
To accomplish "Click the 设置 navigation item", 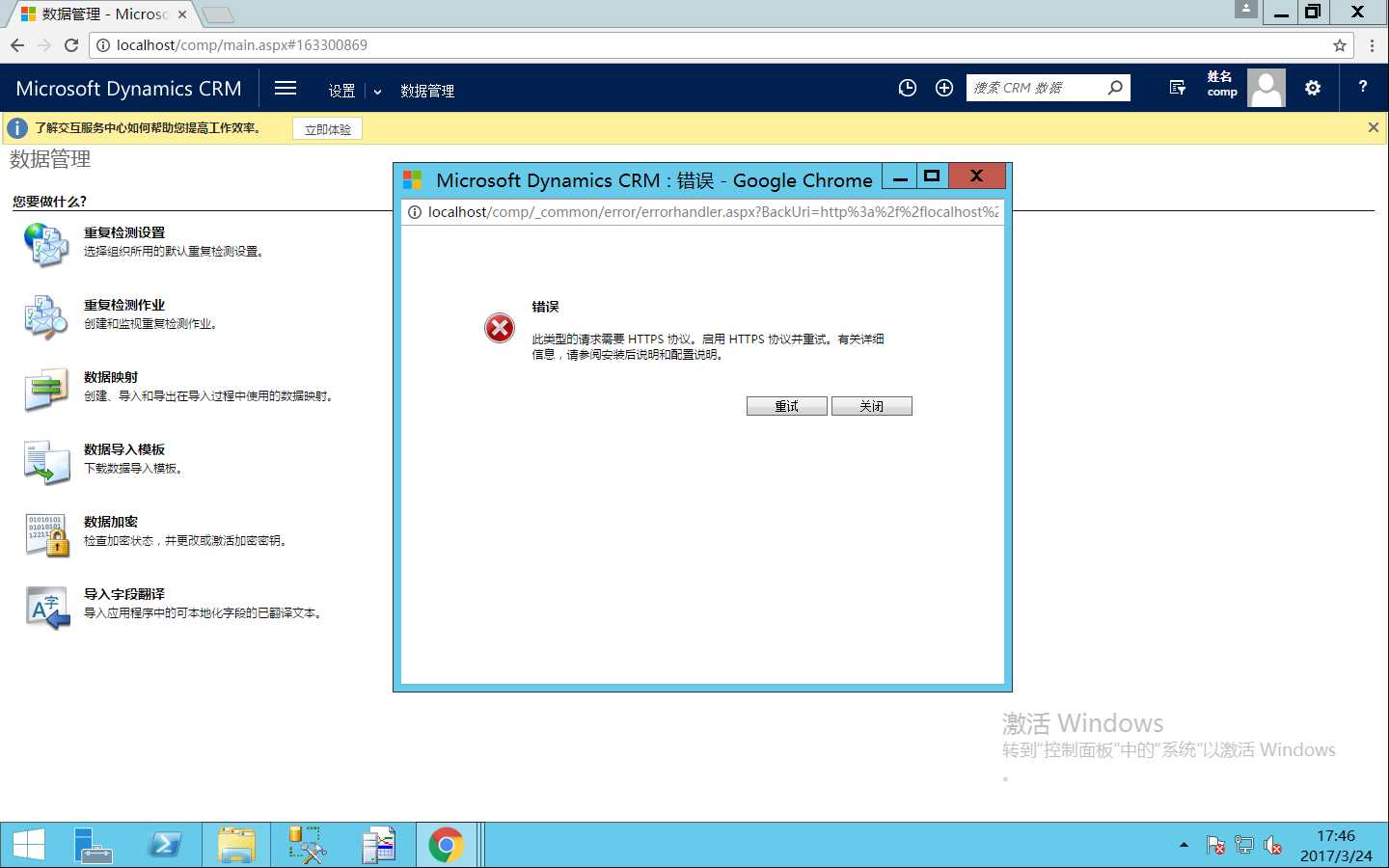I will tap(341, 91).
